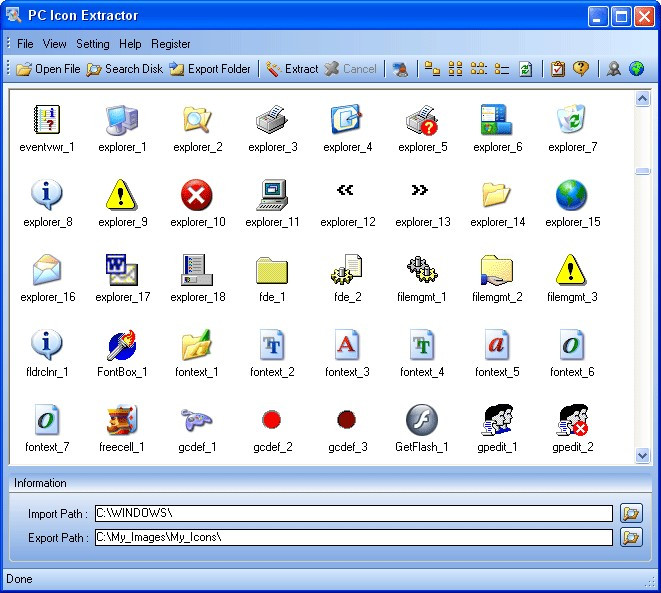Image resolution: width=661 pixels, height=593 pixels.
Task: Open the View menu
Action: point(54,44)
